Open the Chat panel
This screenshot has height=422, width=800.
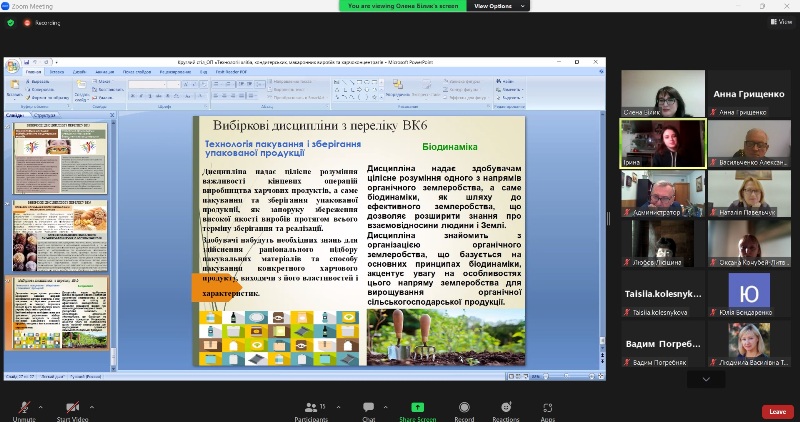coord(370,408)
